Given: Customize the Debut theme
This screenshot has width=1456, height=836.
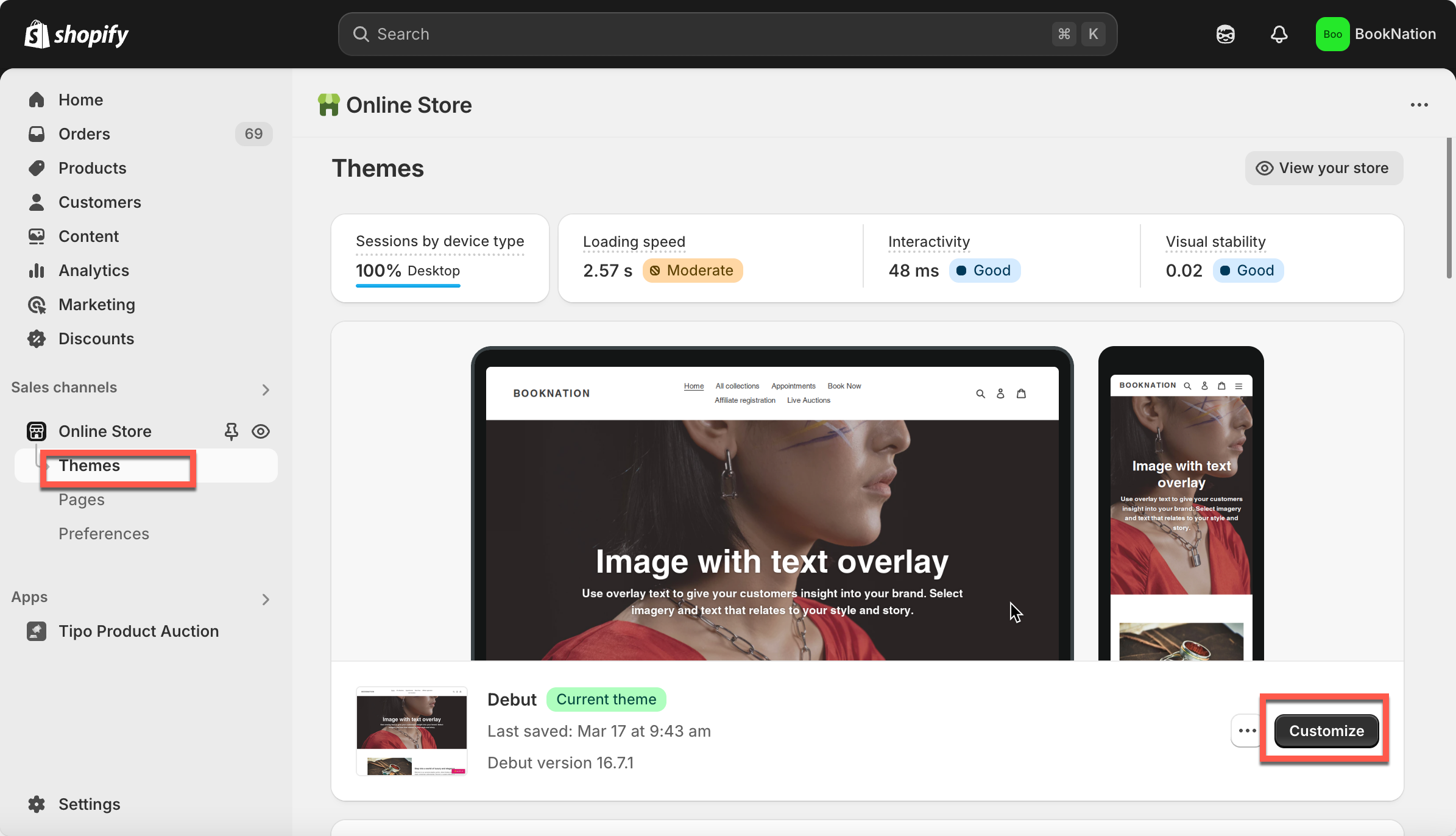Looking at the screenshot, I should point(1326,731).
